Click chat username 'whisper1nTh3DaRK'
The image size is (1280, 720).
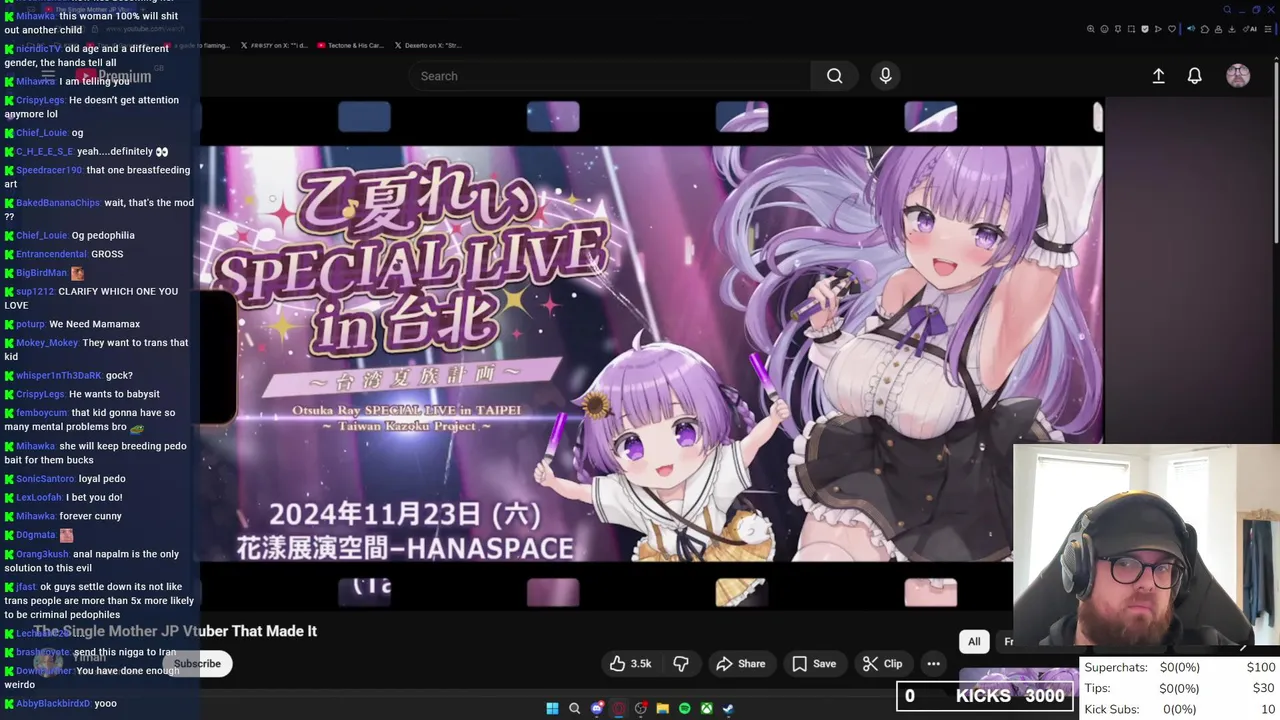[59, 376]
